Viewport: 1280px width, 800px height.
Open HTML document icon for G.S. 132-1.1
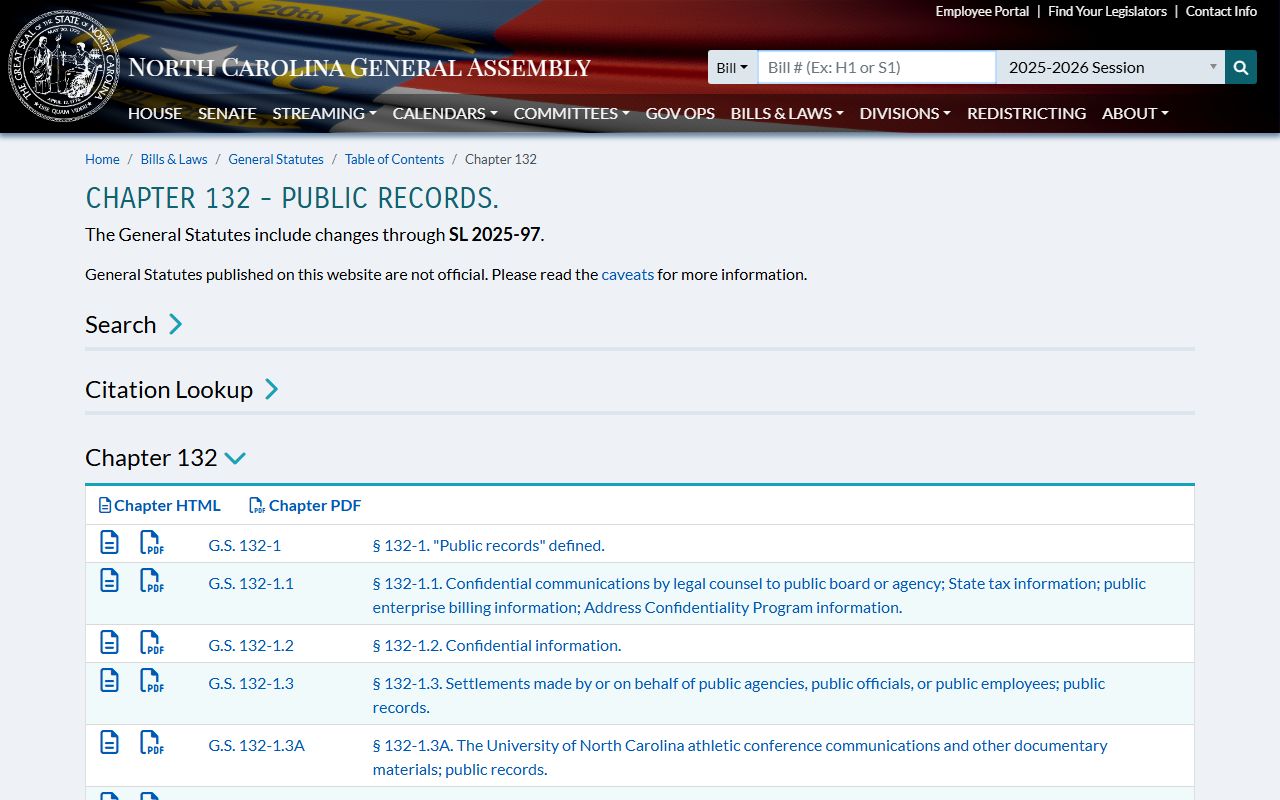point(109,581)
